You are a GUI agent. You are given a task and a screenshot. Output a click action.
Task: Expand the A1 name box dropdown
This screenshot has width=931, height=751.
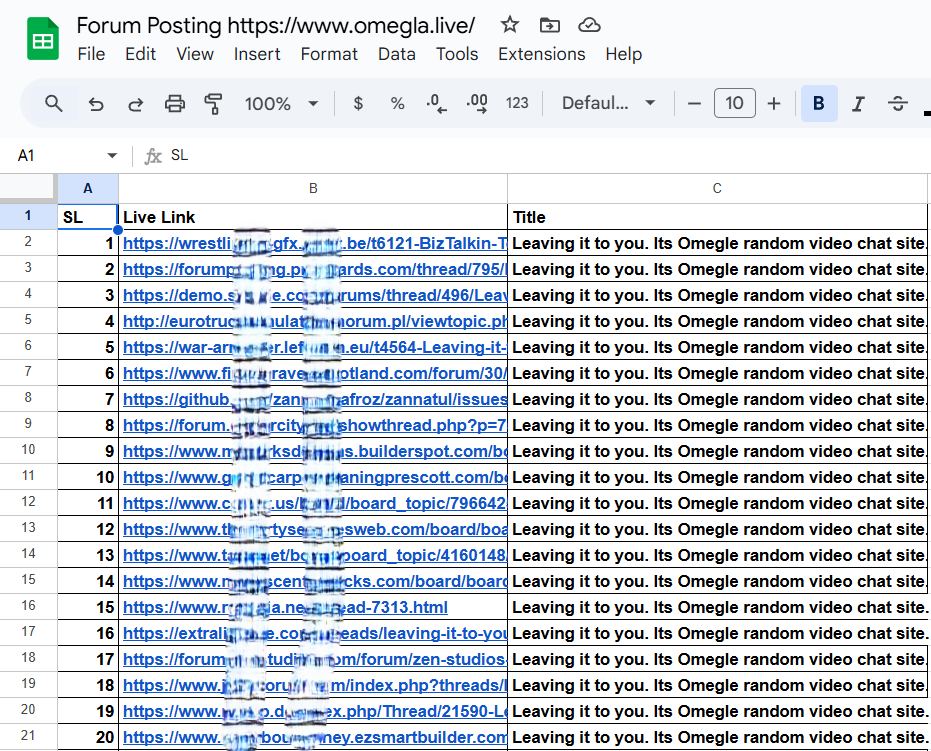pyautogui.click(x=112, y=155)
